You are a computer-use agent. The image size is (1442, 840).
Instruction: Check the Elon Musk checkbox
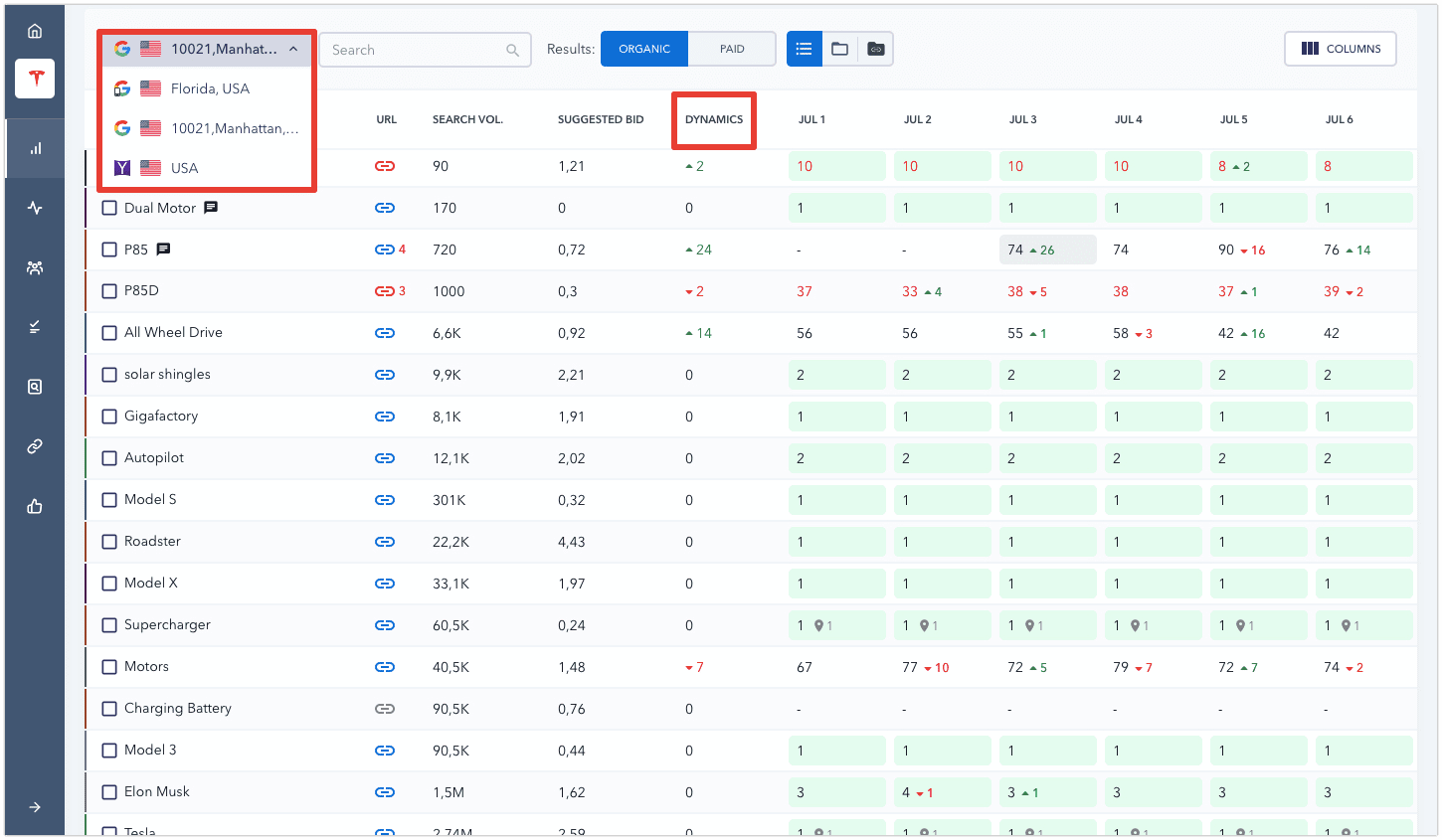109,792
